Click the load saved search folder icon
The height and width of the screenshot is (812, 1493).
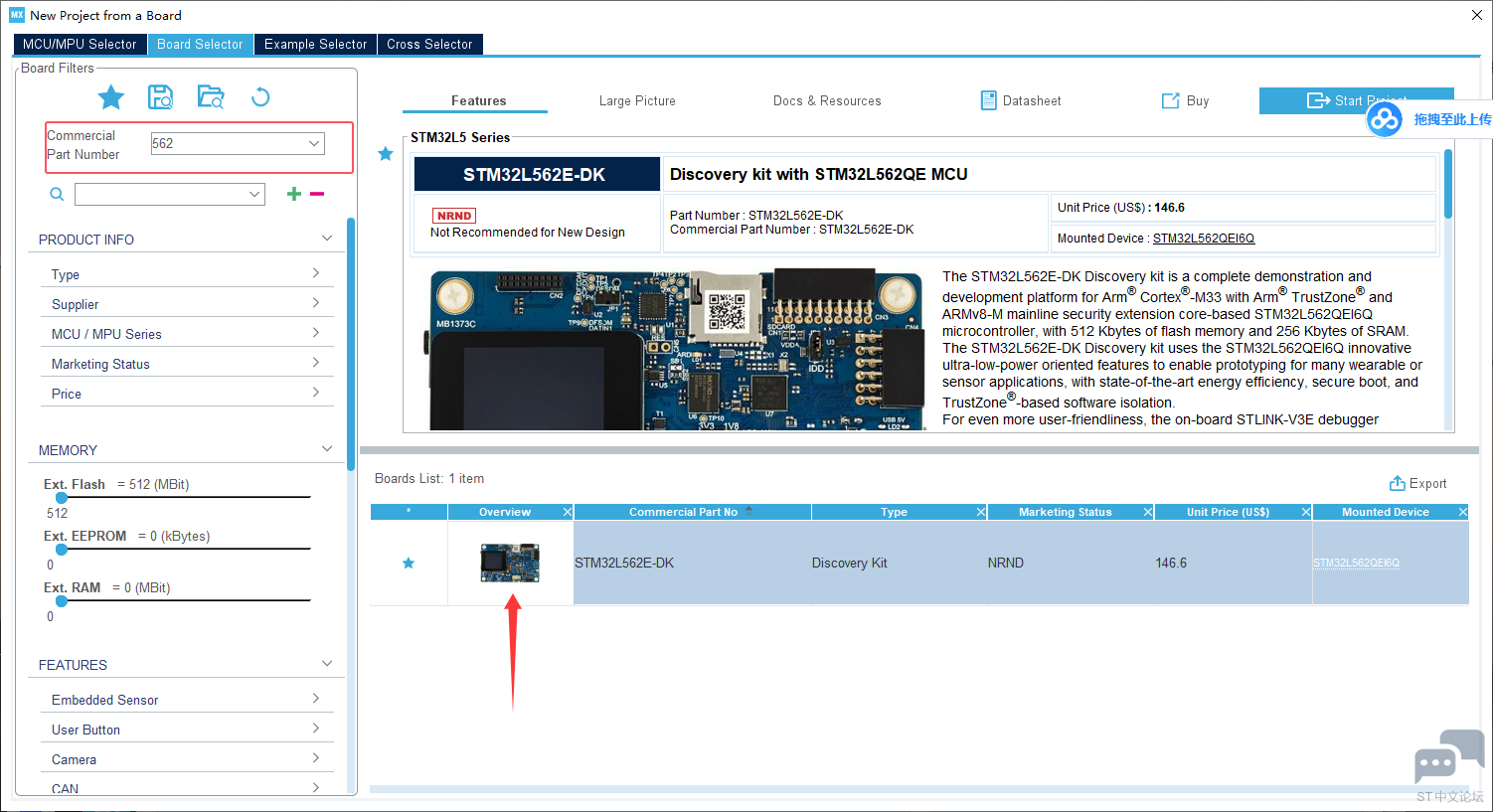211,96
